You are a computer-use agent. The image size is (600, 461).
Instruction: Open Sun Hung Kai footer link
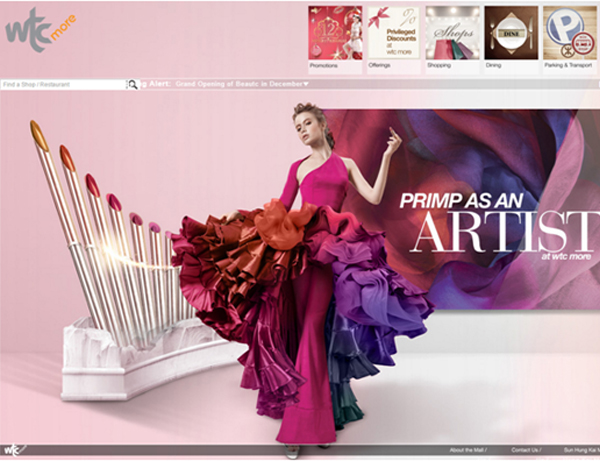pyautogui.click(x=582, y=450)
